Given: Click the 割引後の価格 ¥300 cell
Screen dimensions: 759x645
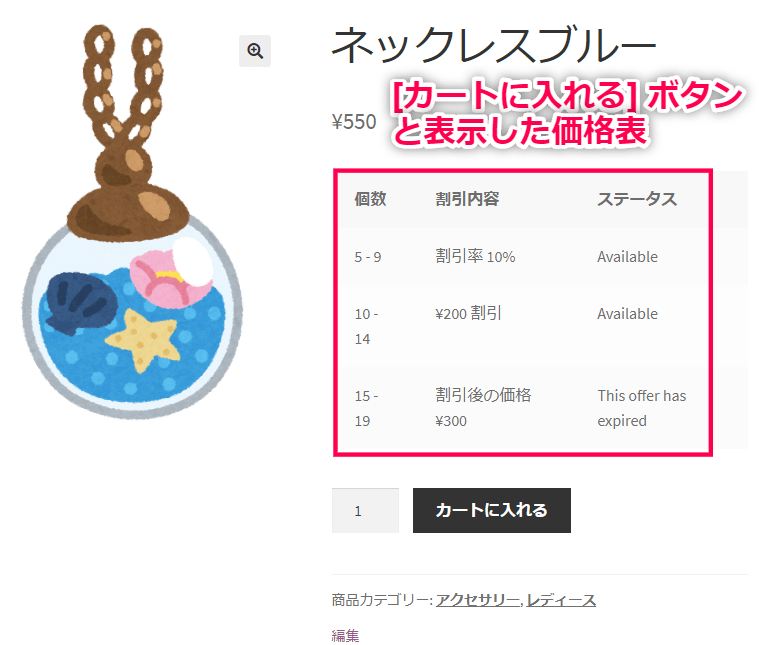Looking at the screenshot, I should (483, 408).
